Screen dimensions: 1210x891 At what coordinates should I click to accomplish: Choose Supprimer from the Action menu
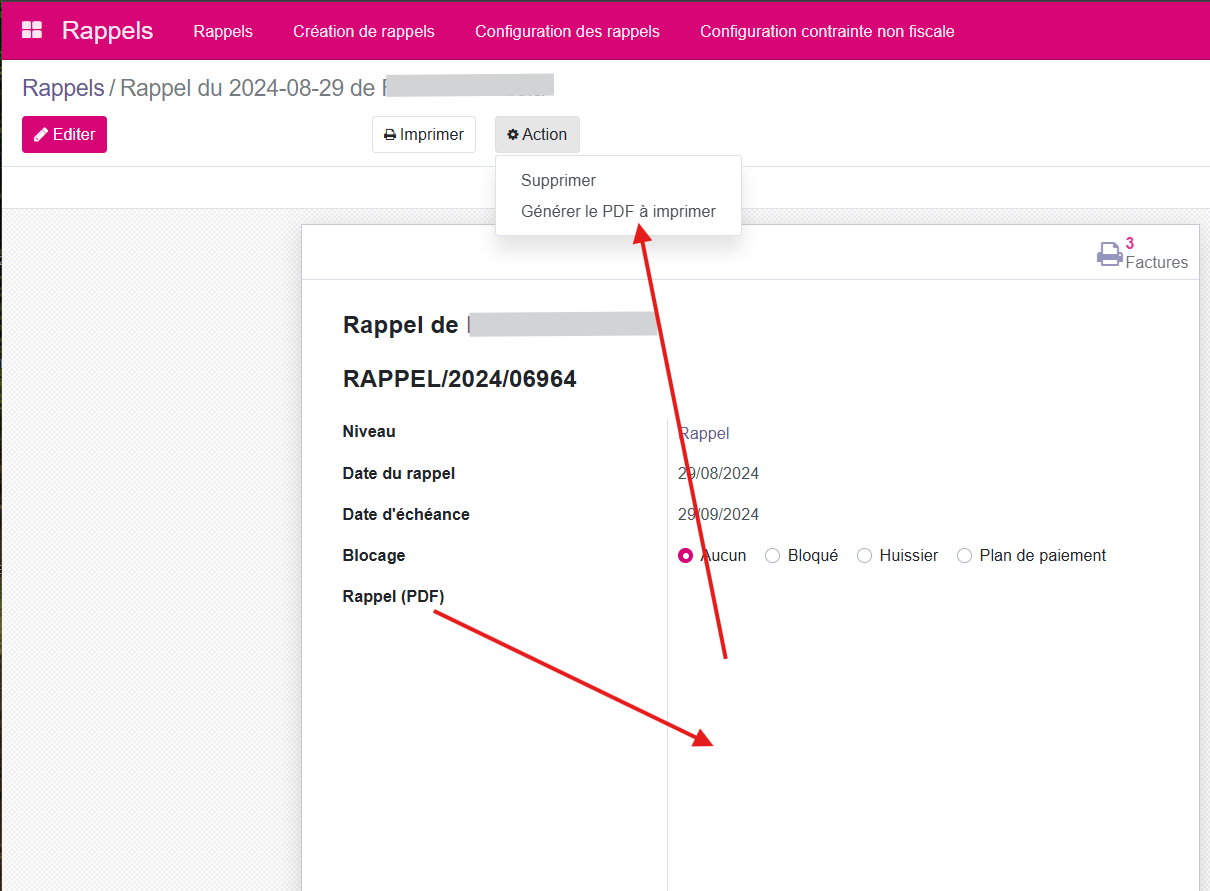558,181
